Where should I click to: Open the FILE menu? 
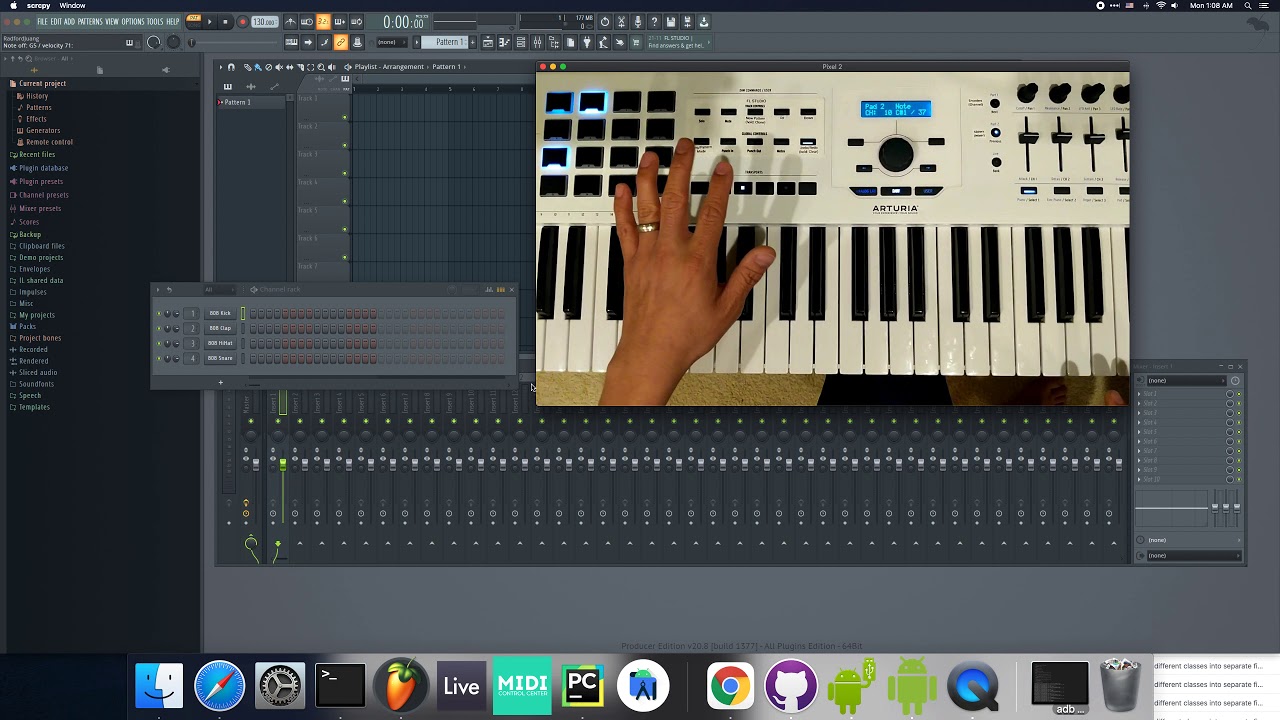pyautogui.click(x=43, y=21)
